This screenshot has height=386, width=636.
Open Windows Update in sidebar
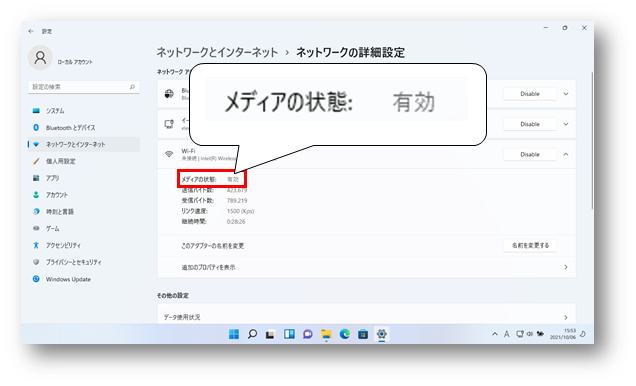pyautogui.click(x=84, y=279)
